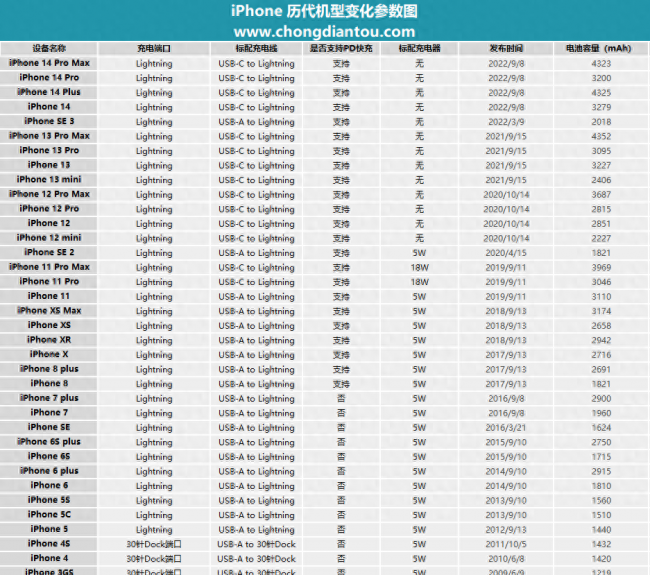The width and height of the screenshot is (650, 575).
Task: Click the iPhone 14 Pro device name cell
Action: 49,78
